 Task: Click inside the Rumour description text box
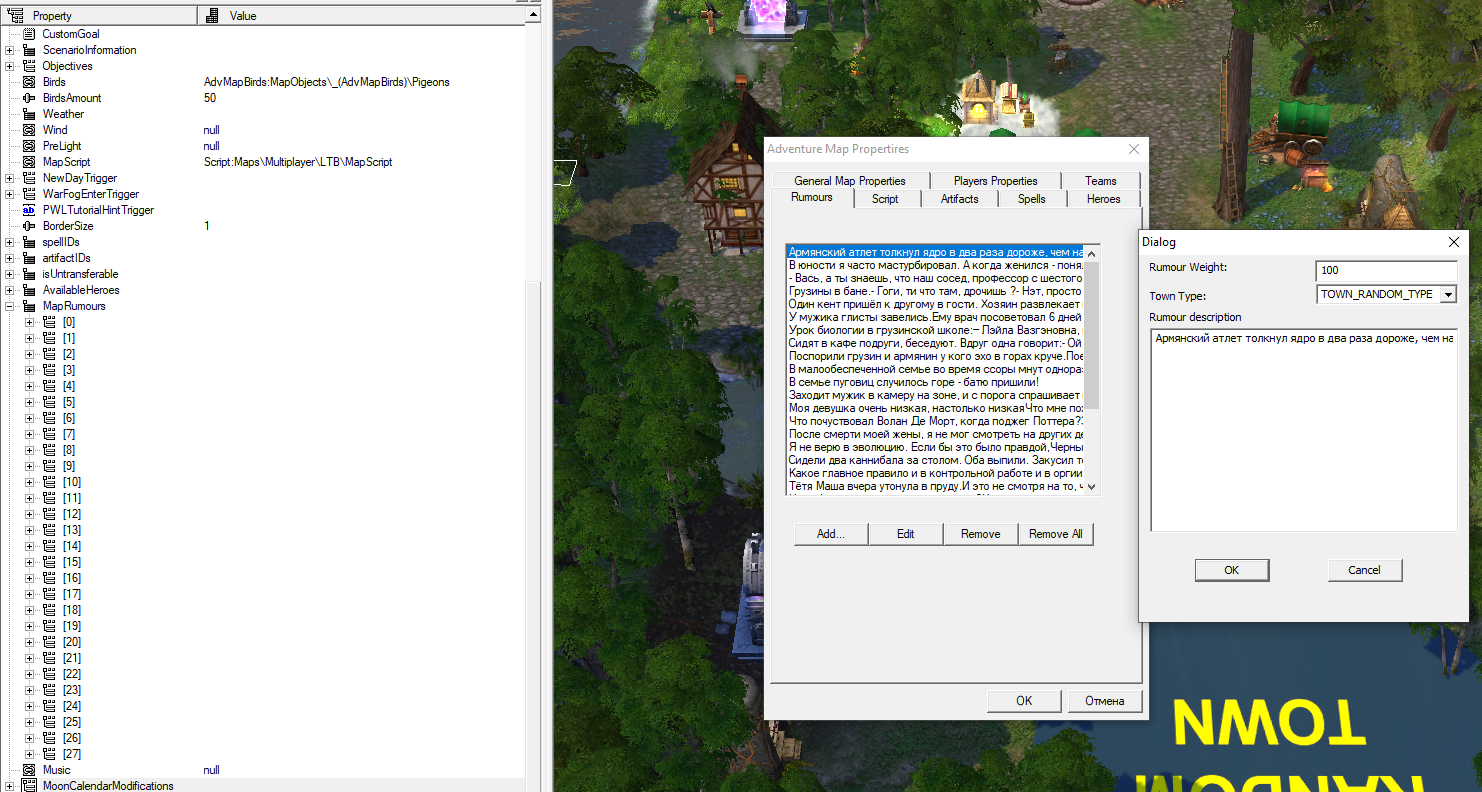pos(1304,430)
